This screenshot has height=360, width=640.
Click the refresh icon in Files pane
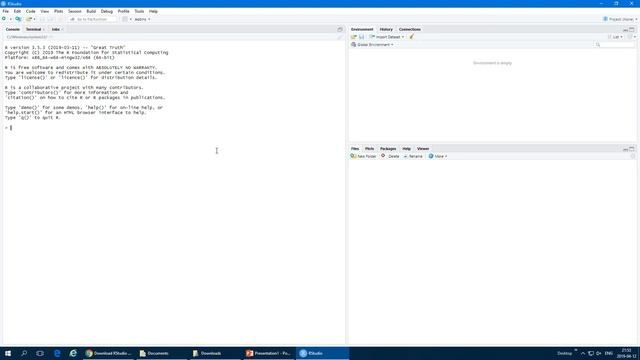[633, 156]
